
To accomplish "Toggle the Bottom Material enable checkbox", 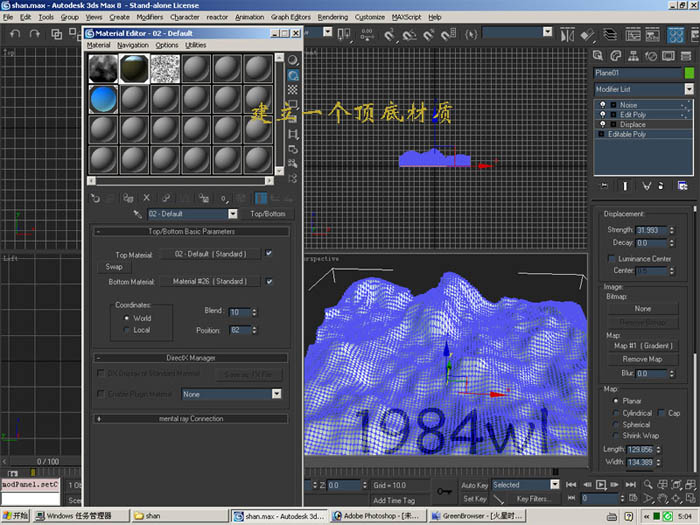I will [x=269, y=281].
